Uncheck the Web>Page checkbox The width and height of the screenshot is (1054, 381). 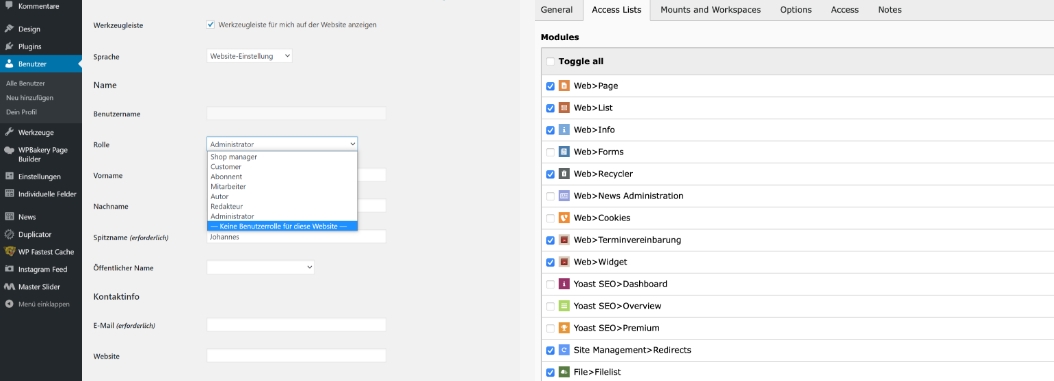[x=551, y=86]
